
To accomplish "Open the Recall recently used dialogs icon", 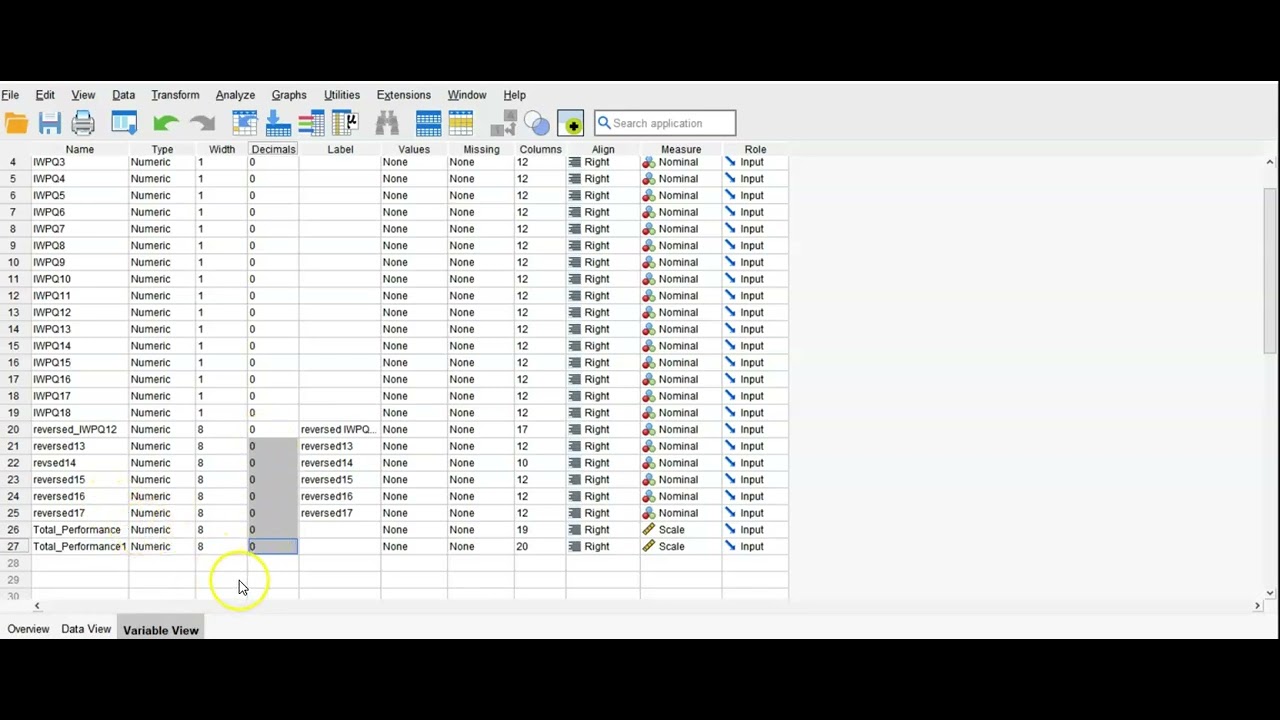I will 124,123.
